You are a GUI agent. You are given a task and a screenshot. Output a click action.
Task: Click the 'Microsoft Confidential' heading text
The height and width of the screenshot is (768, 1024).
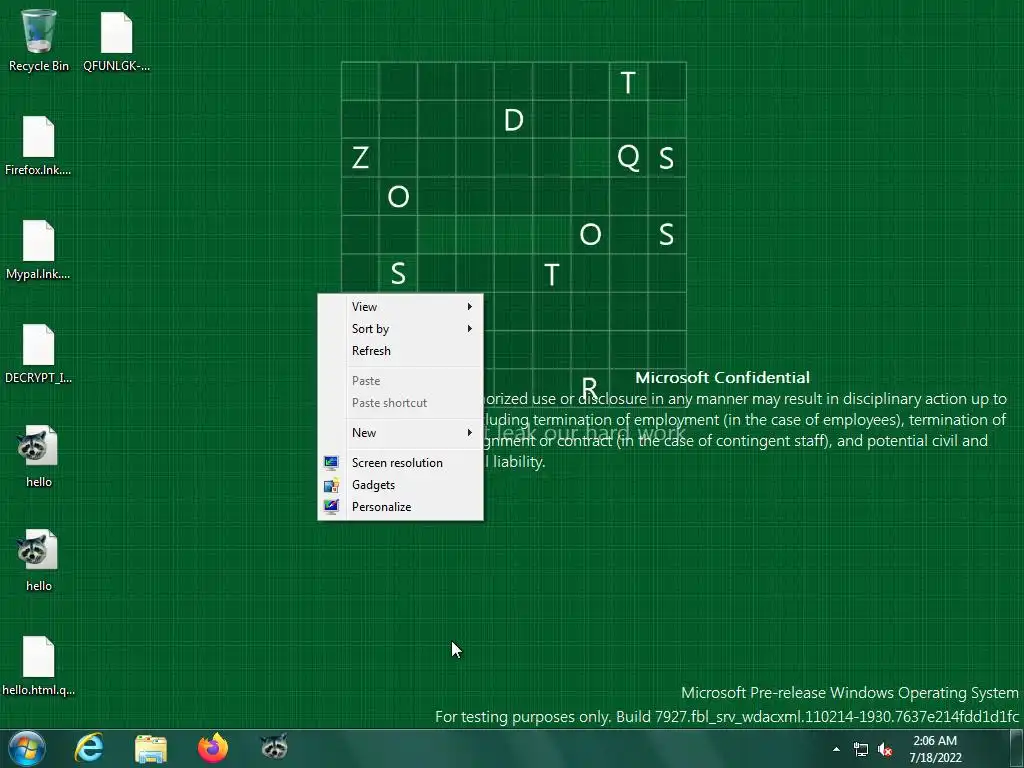tap(722, 377)
